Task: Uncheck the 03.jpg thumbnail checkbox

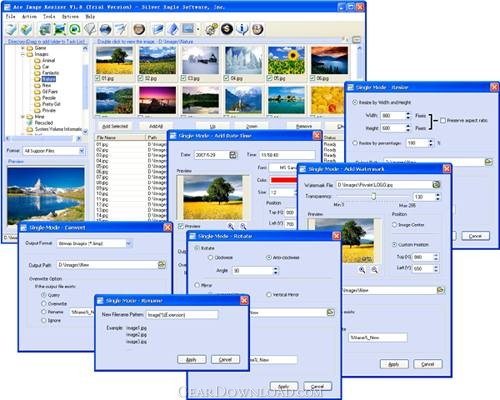Action: pos(183,78)
